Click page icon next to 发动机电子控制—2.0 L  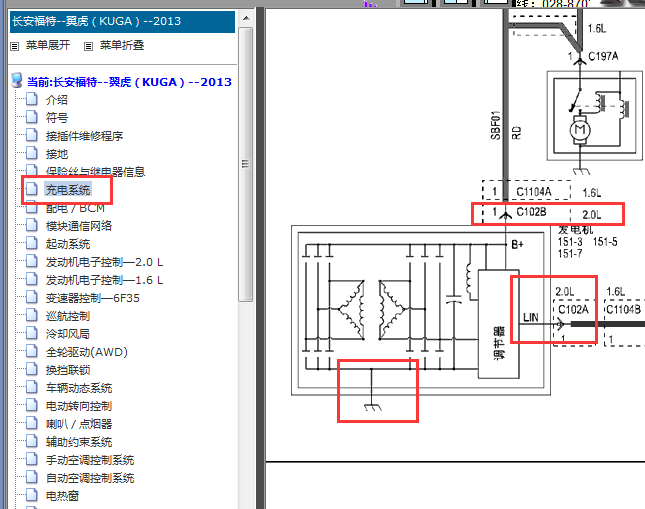point(32,261)
